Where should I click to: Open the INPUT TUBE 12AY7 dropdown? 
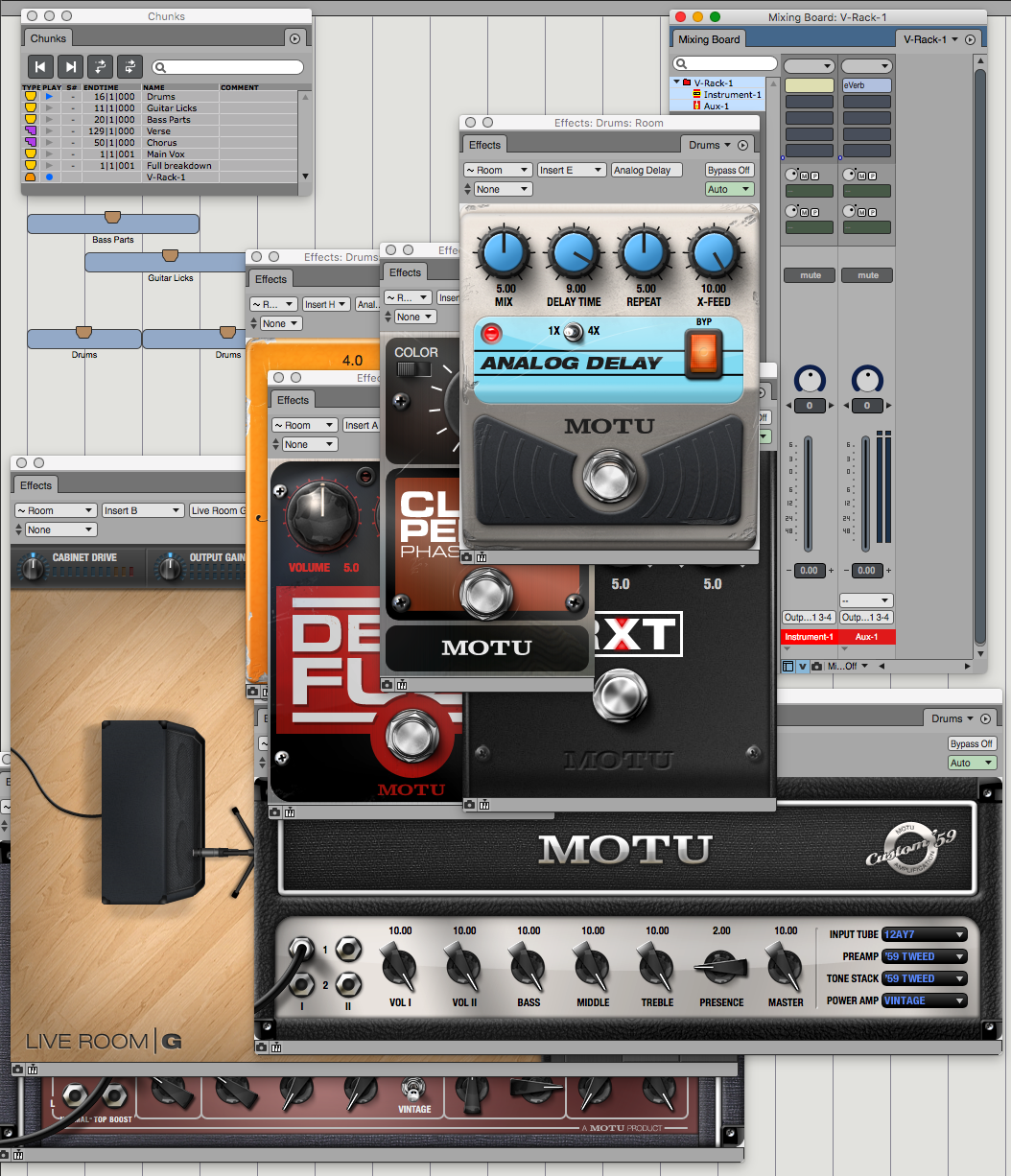925,934
